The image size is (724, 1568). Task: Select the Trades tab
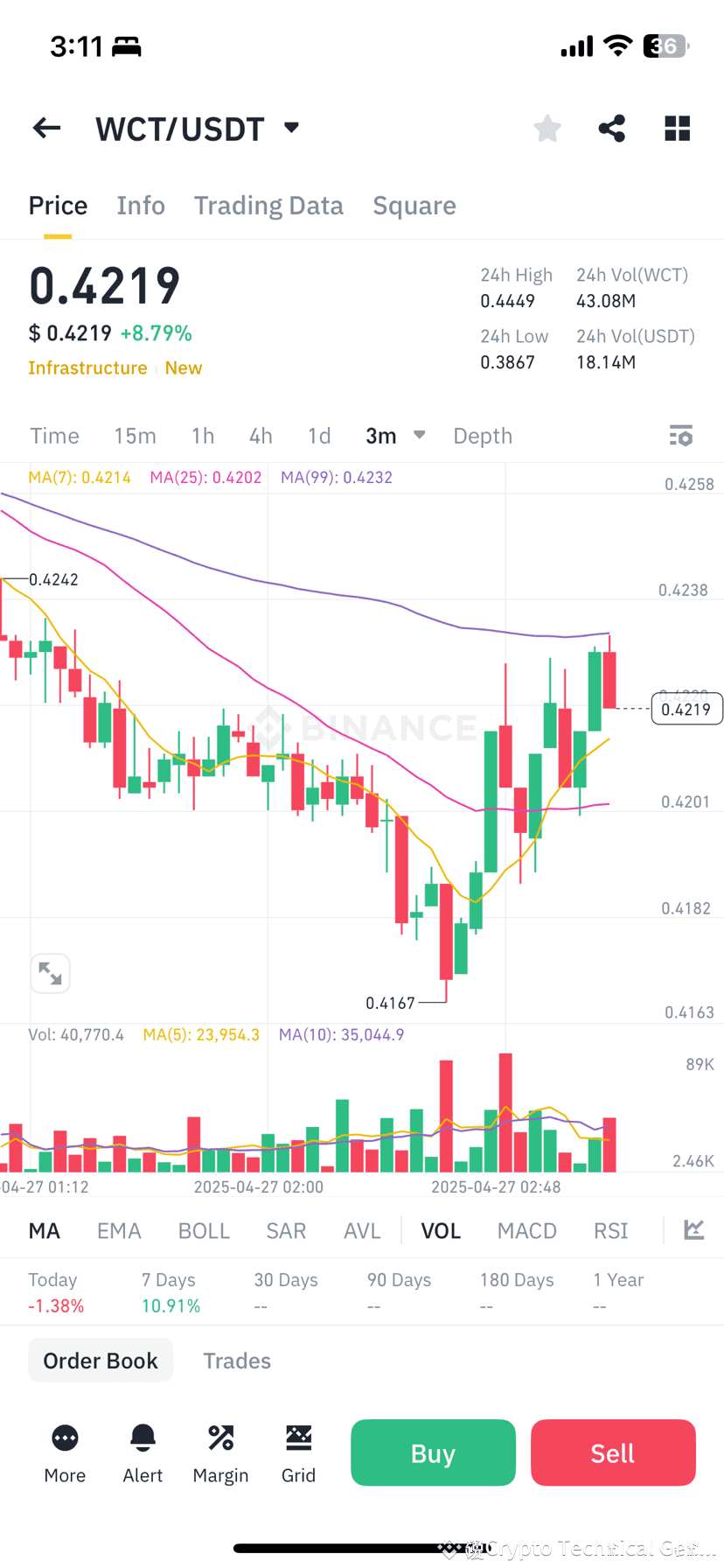point(237,1360)
